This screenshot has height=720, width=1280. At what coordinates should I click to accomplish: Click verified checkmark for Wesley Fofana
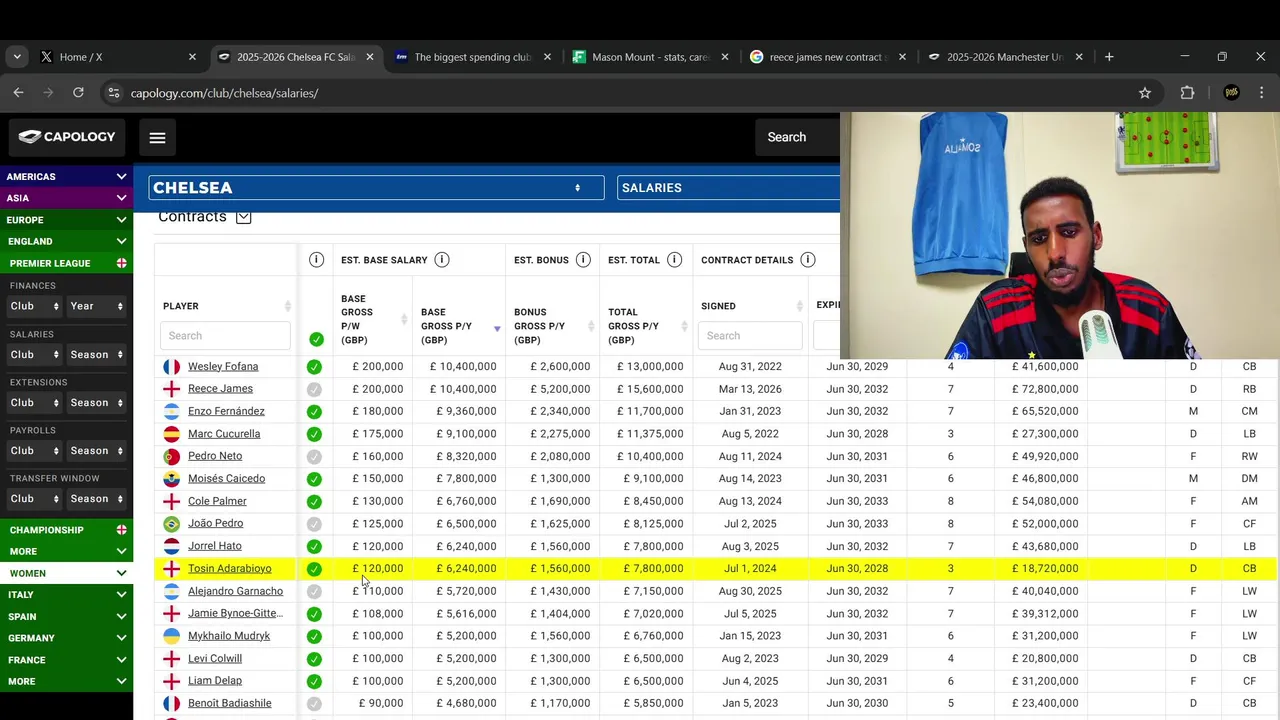(x=314, y=367)
